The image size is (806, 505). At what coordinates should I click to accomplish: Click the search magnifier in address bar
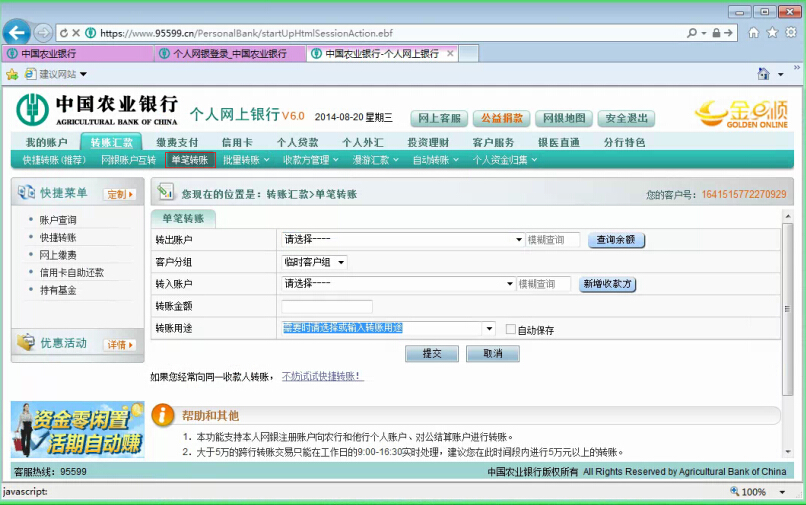pos(692,33)
